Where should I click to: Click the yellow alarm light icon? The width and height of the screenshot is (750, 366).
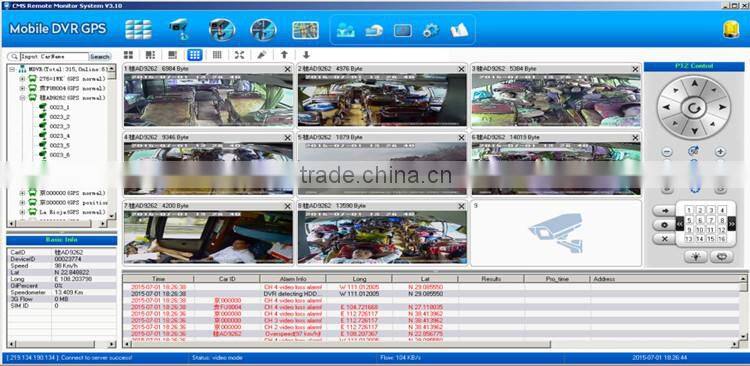coord(730,30)
